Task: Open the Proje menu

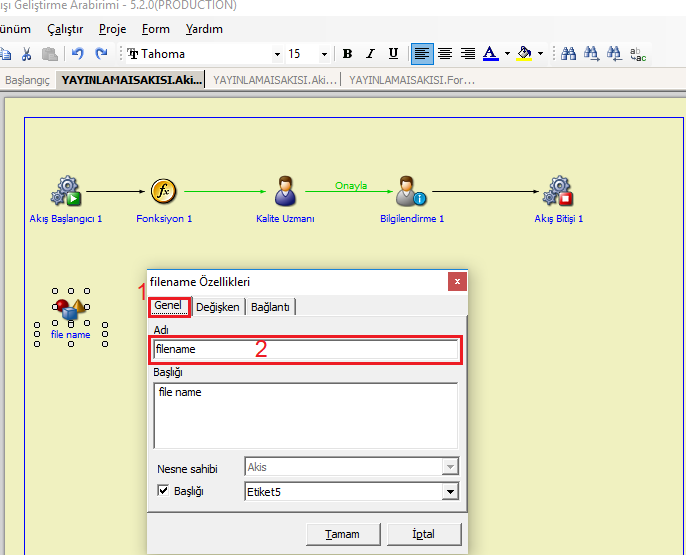Action: [x=112, y=29]
